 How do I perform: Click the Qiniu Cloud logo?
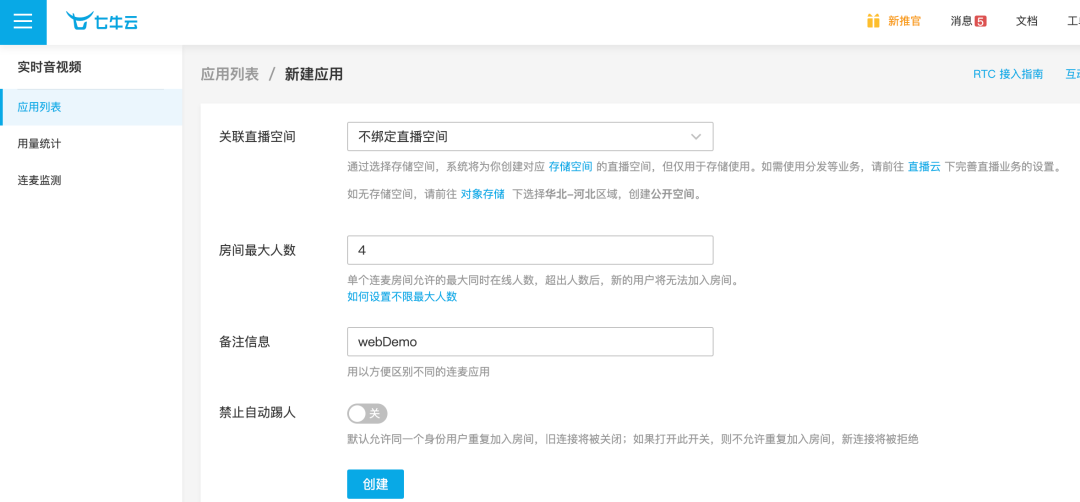[x=102, y=21]
